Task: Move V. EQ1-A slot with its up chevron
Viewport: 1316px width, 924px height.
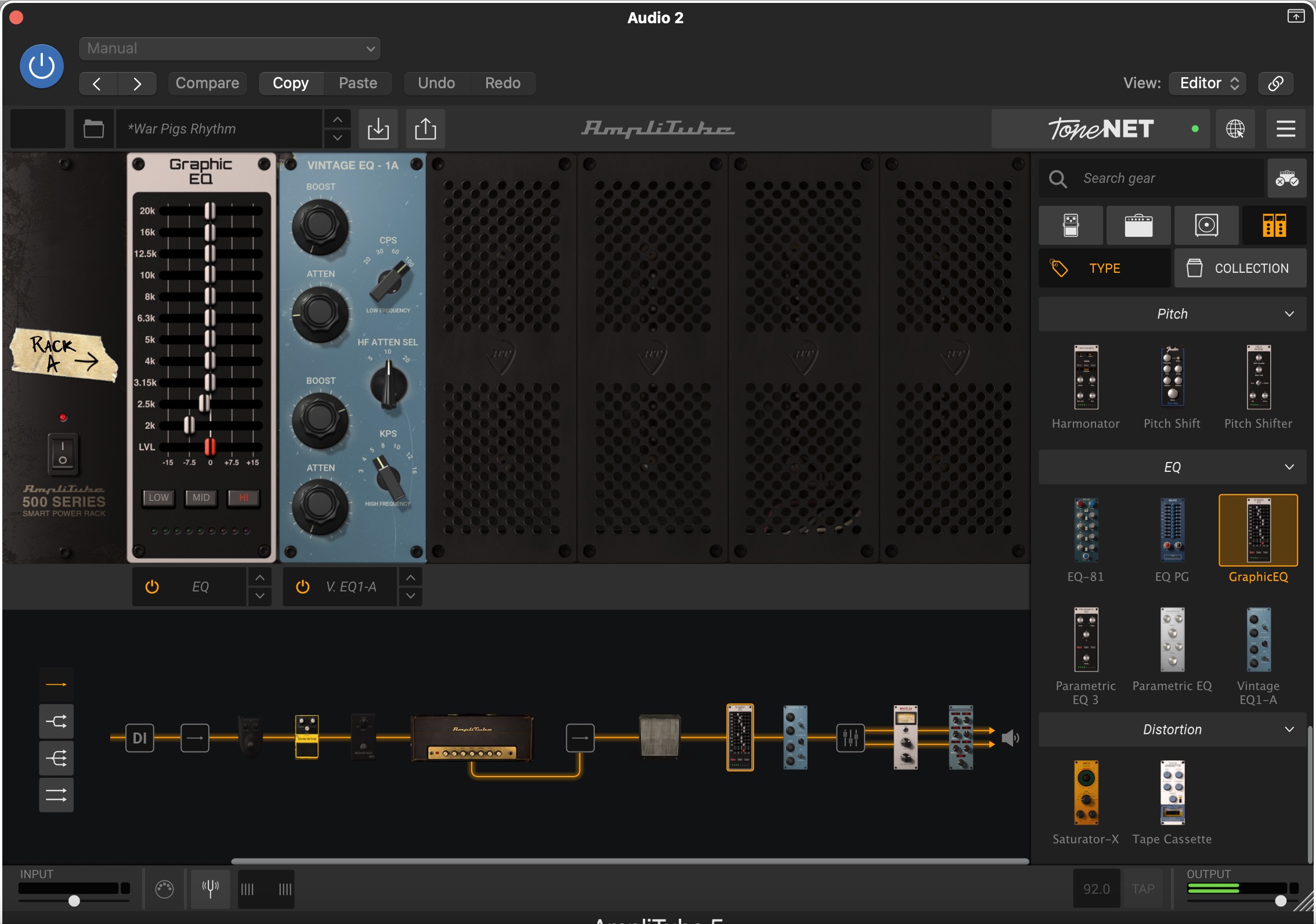Action: click(410, 577)
